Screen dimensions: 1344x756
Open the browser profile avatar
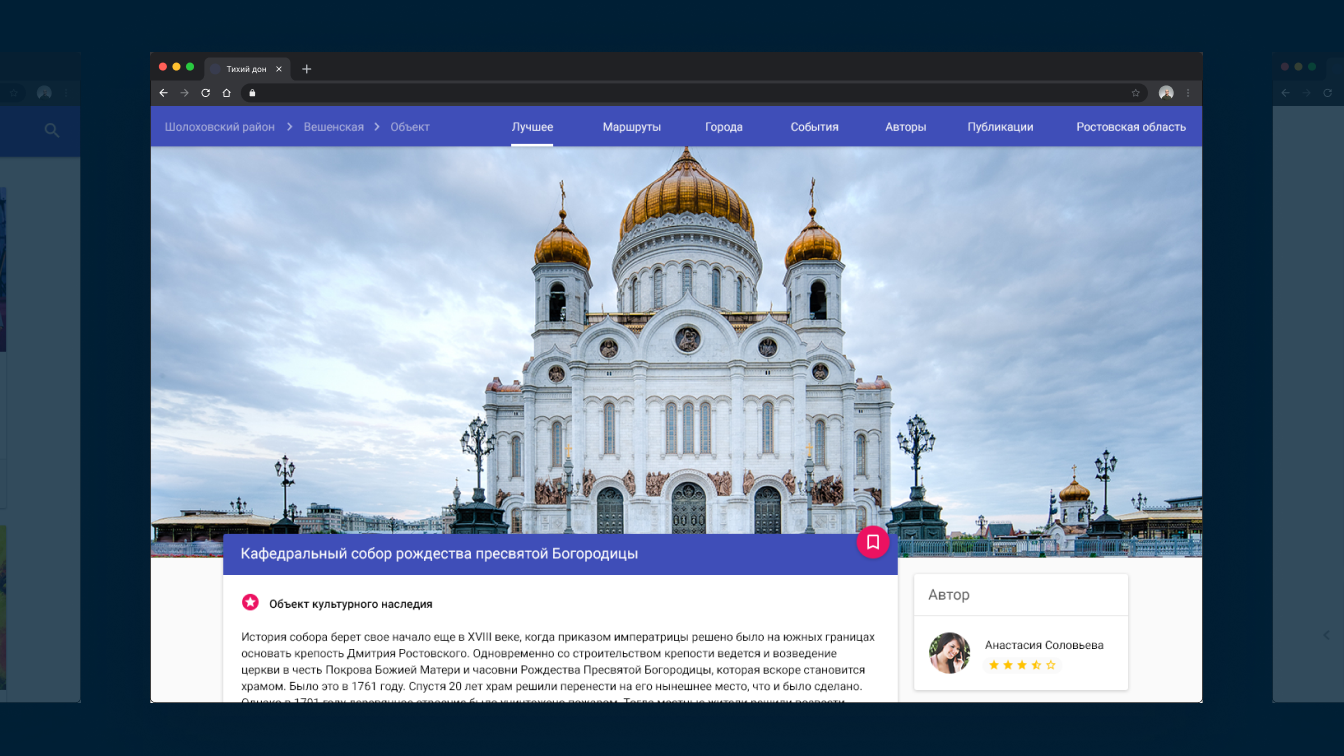[1165, 93]
